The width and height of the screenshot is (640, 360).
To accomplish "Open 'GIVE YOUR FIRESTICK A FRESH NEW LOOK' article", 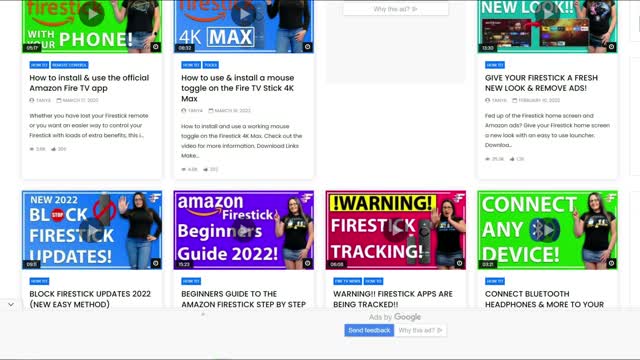I will click(x=541, y=83).
